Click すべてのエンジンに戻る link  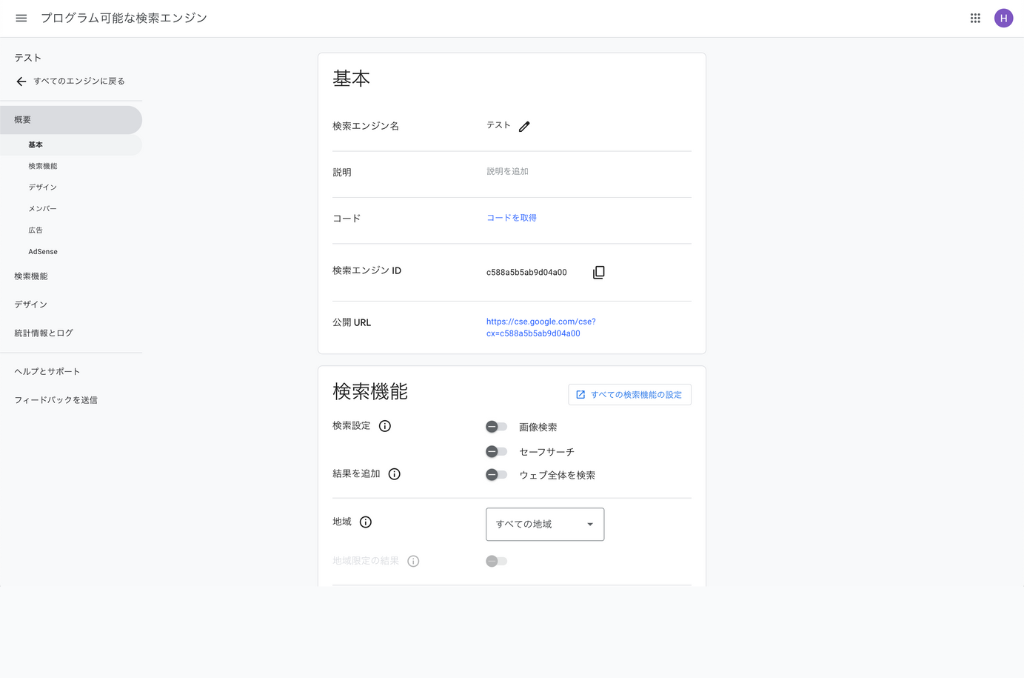click(79, 82)
